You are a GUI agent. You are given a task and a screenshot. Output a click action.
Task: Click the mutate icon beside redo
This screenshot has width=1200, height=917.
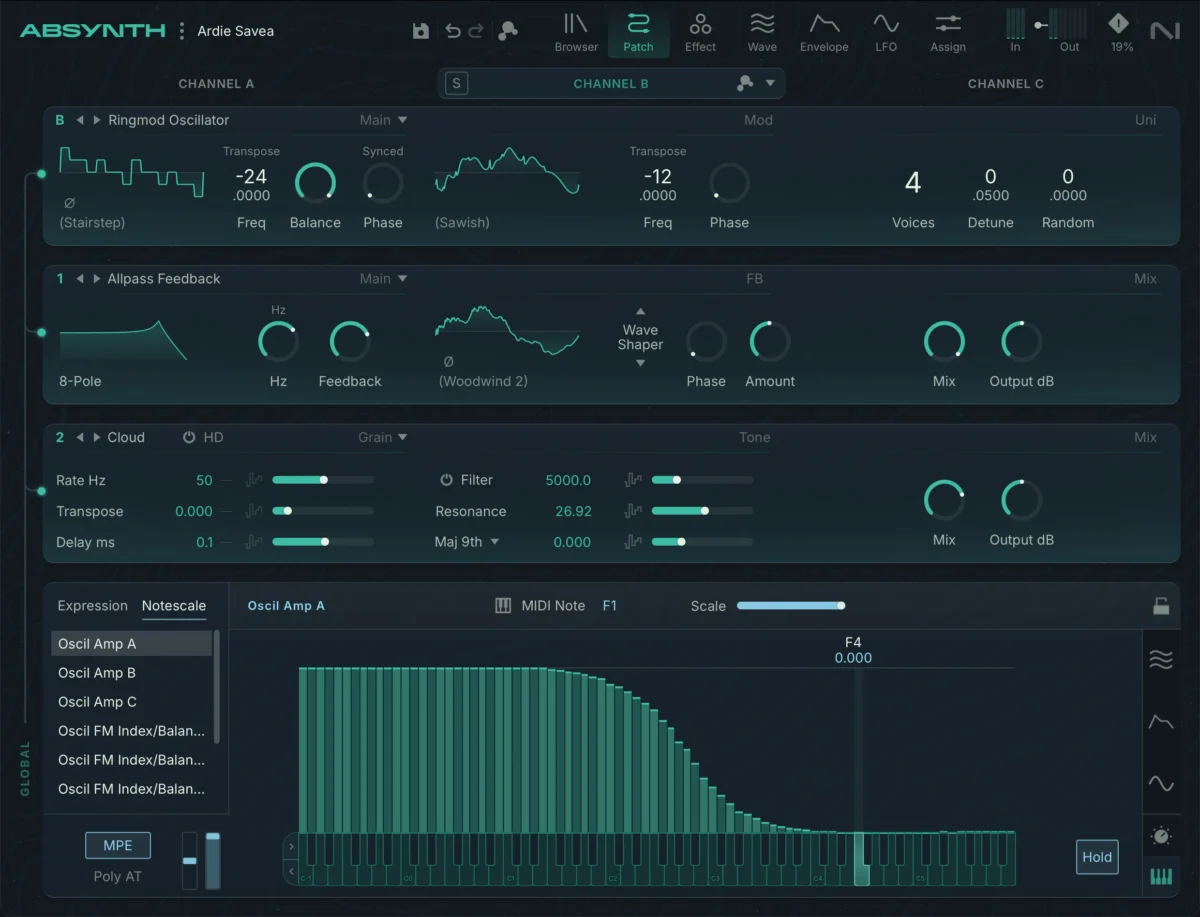coord(508,31)
